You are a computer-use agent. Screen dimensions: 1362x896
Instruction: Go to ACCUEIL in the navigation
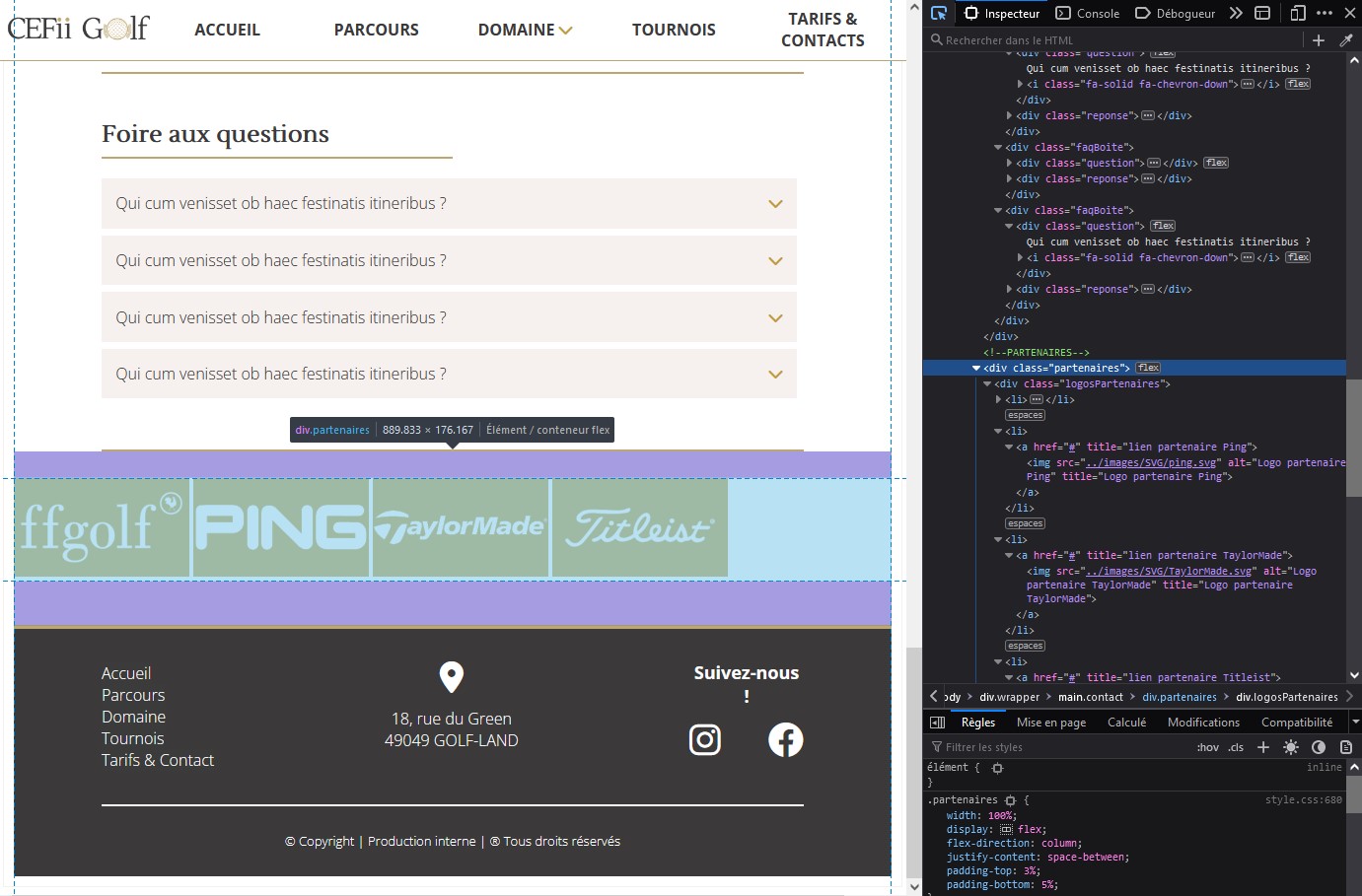tap(227, 30)
